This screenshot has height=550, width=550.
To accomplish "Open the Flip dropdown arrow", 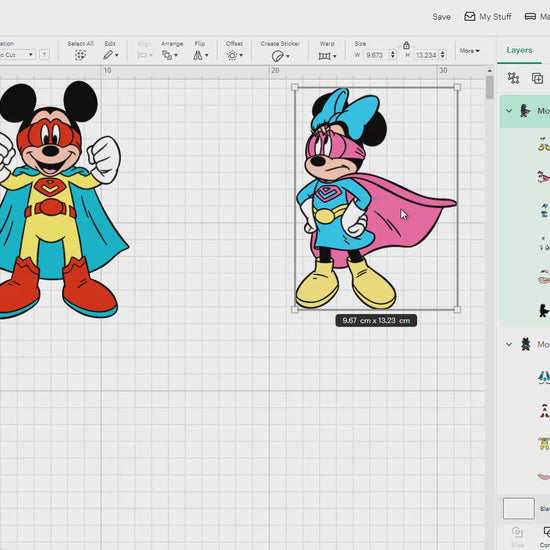I will pos(207,55).
